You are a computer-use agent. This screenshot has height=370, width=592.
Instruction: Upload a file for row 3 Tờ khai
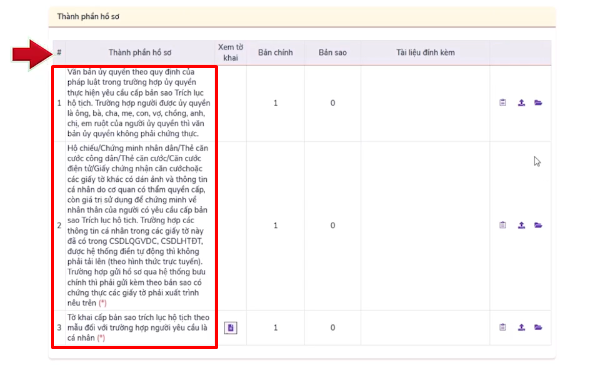521,327
